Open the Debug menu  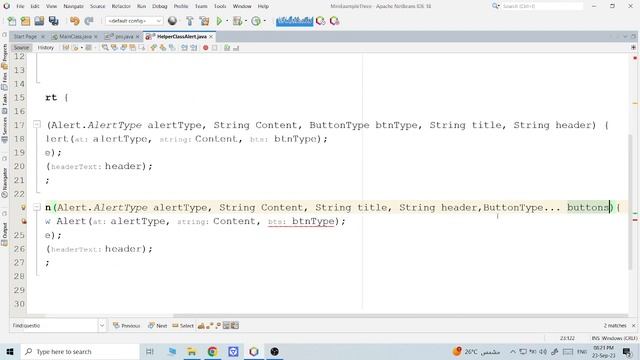160,7
